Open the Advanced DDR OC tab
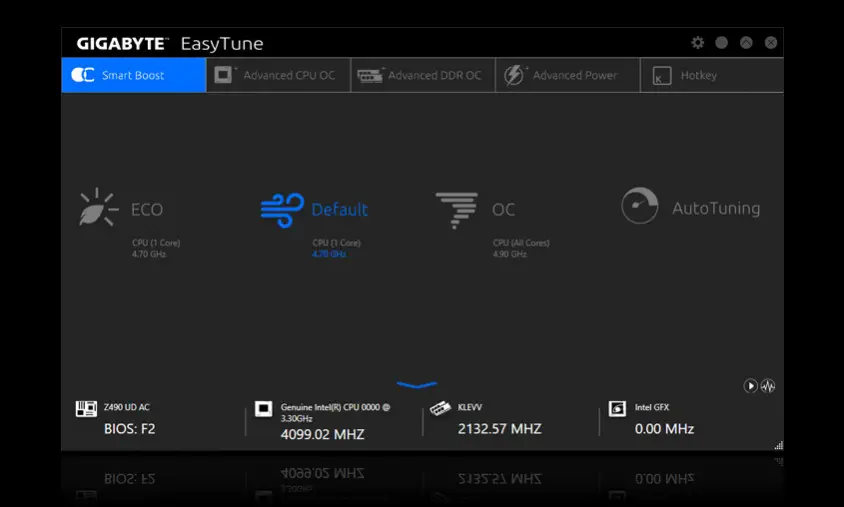This screenshot has width=844, height=507. (422, 75)
